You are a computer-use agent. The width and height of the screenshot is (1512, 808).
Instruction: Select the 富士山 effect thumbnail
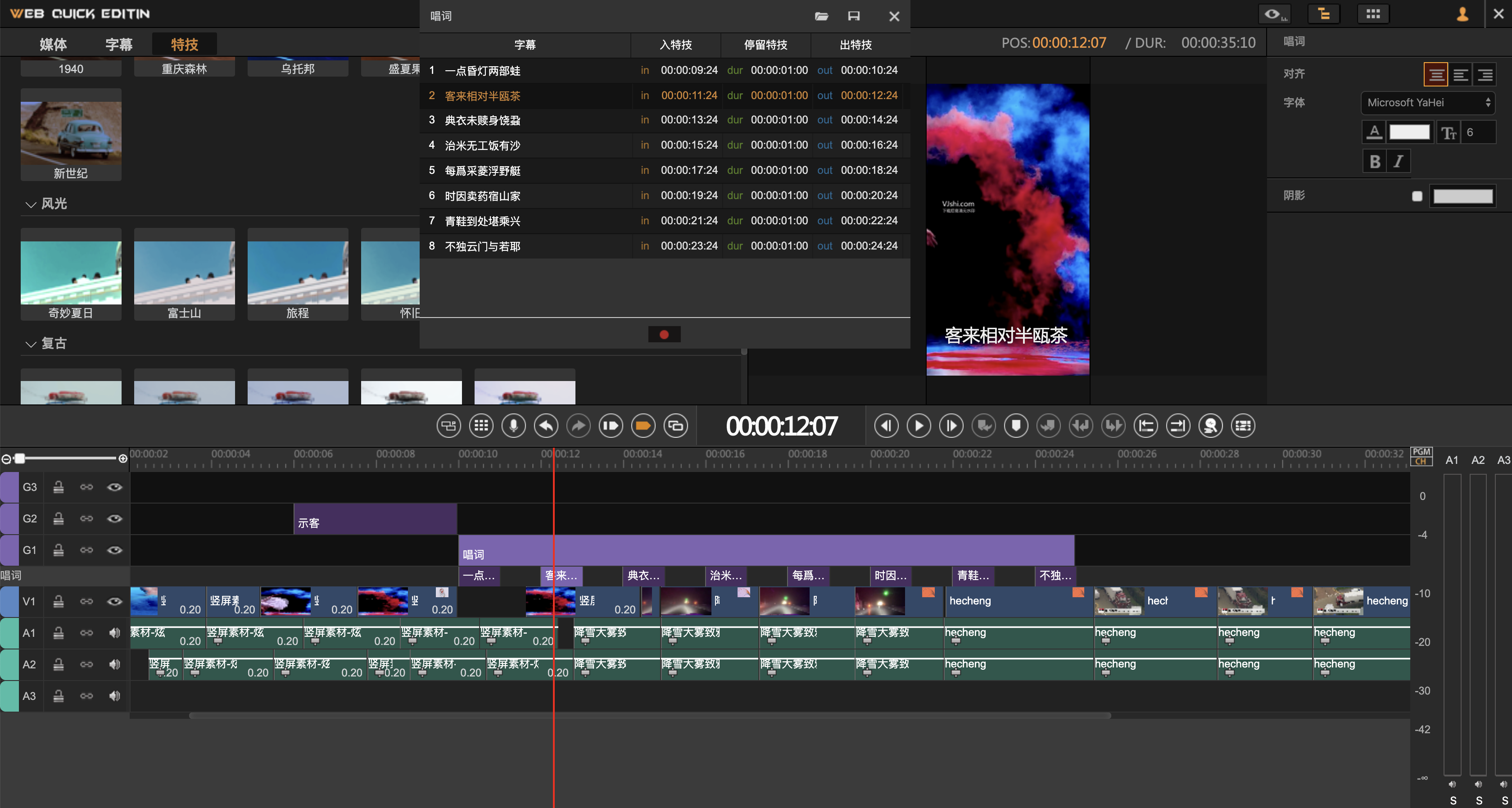(x=184, y=274)
